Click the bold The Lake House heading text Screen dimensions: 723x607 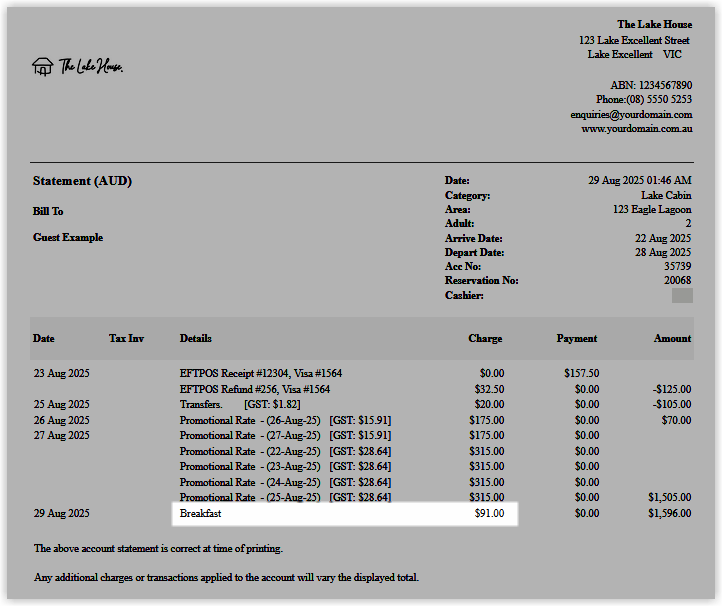pyautogui.click(x=655, y=24)
